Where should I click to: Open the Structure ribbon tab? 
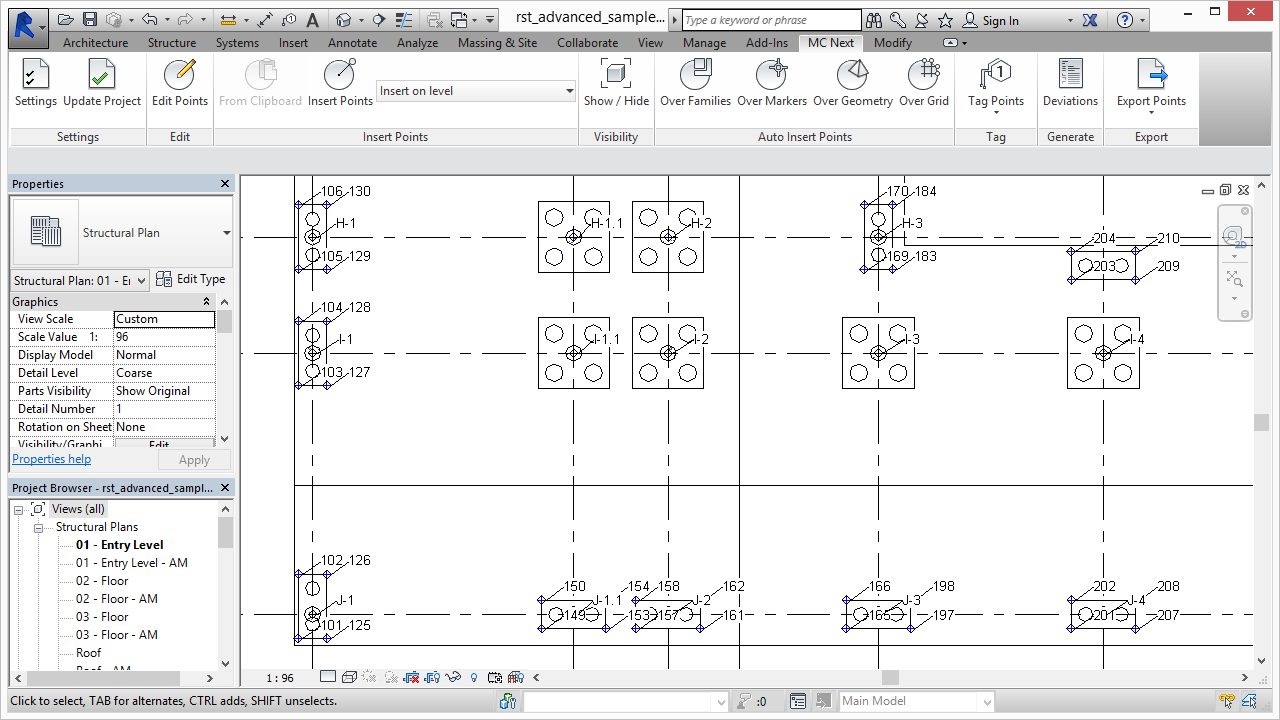[x=172, y=43]
